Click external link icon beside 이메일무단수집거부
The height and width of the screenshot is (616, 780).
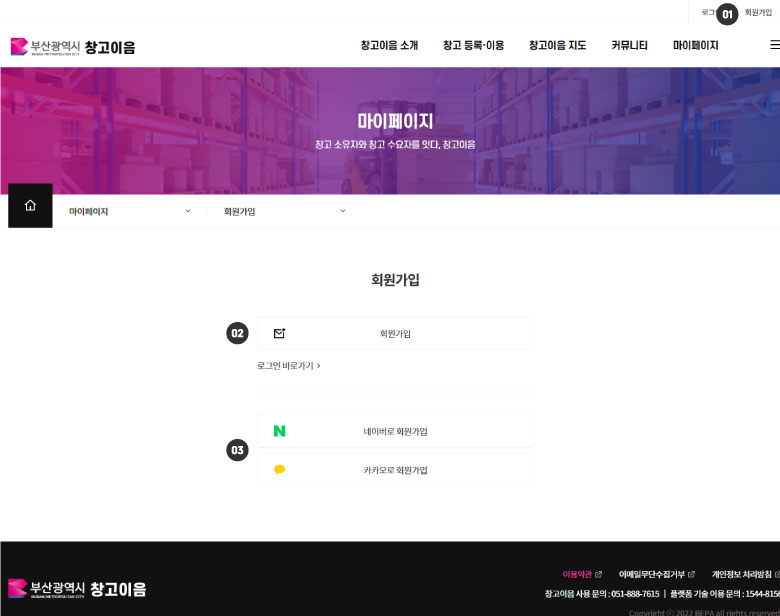(691, 574)
